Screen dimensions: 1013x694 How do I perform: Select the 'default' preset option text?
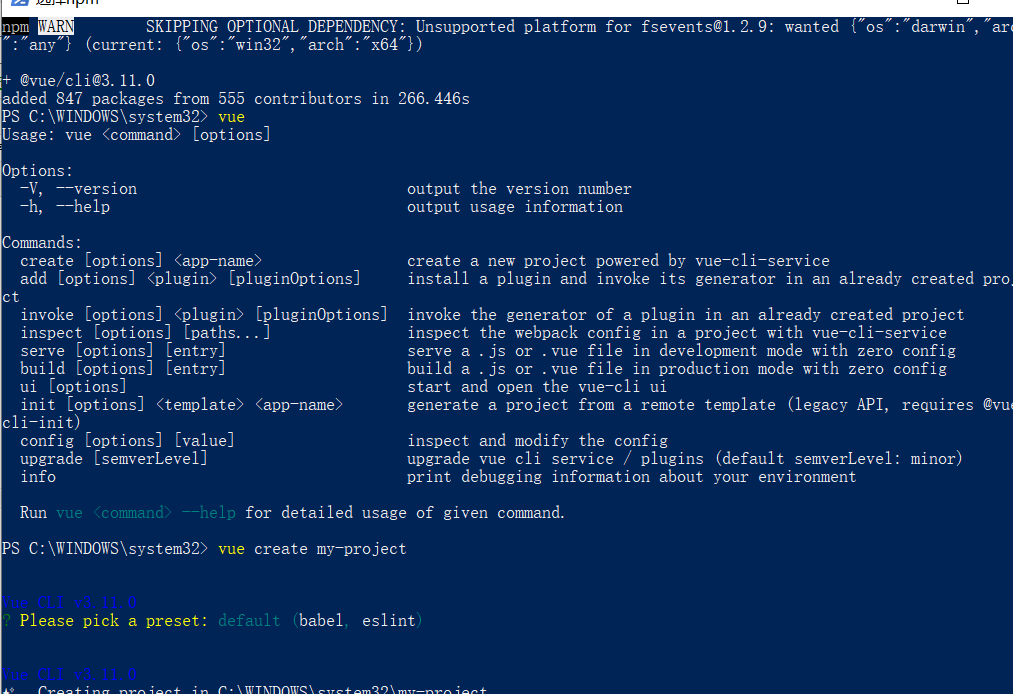pyautogui.click(x=249, y=621)
